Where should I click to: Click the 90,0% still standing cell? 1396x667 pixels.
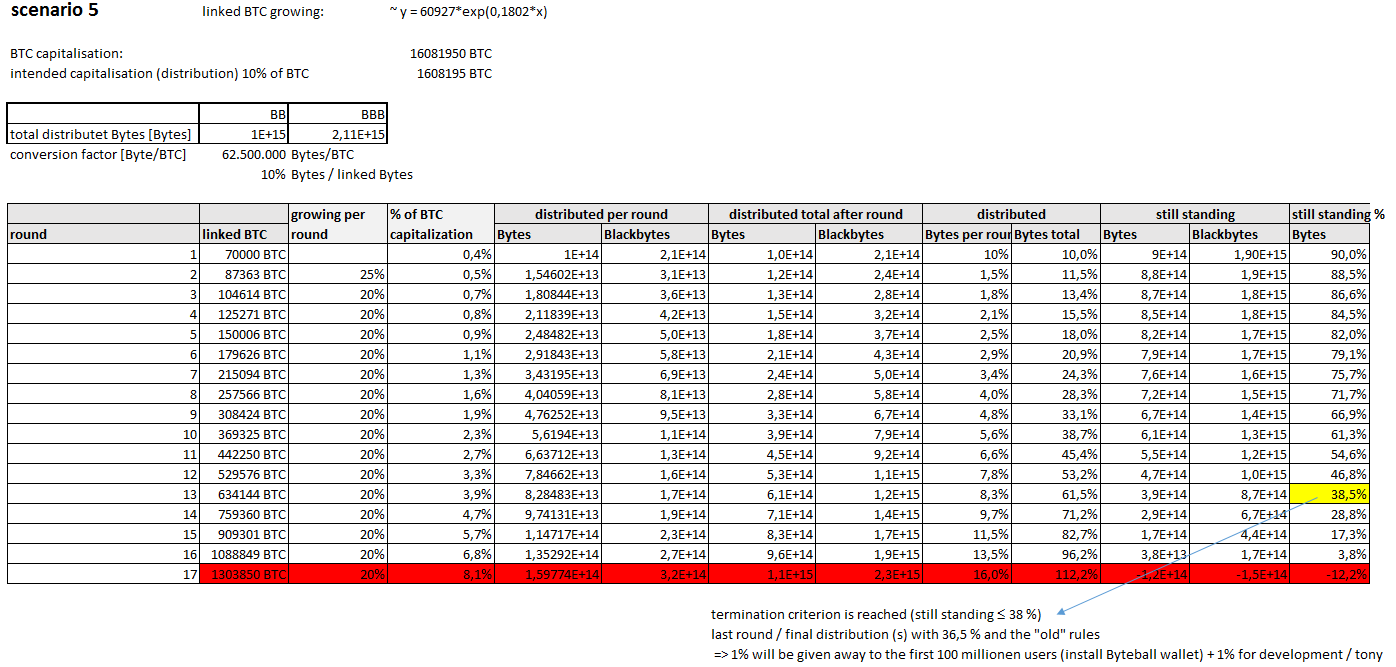[1329, 254]
